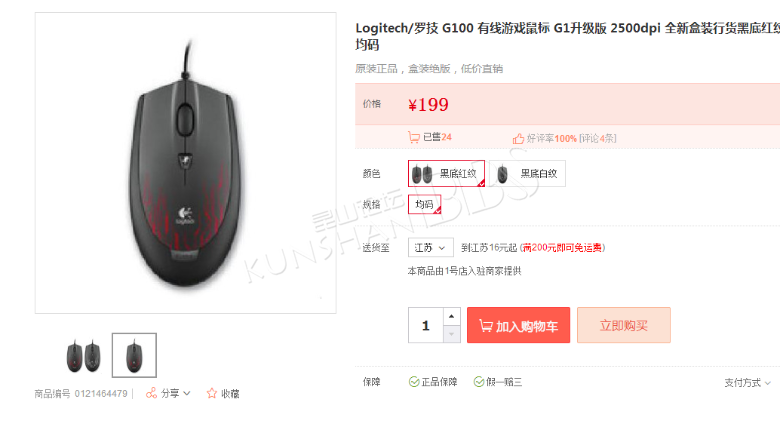The height and width of the screenshot is (430, 780).
Task: Click the 立即购买 buy now button
Action: click(x=624, y=325)
